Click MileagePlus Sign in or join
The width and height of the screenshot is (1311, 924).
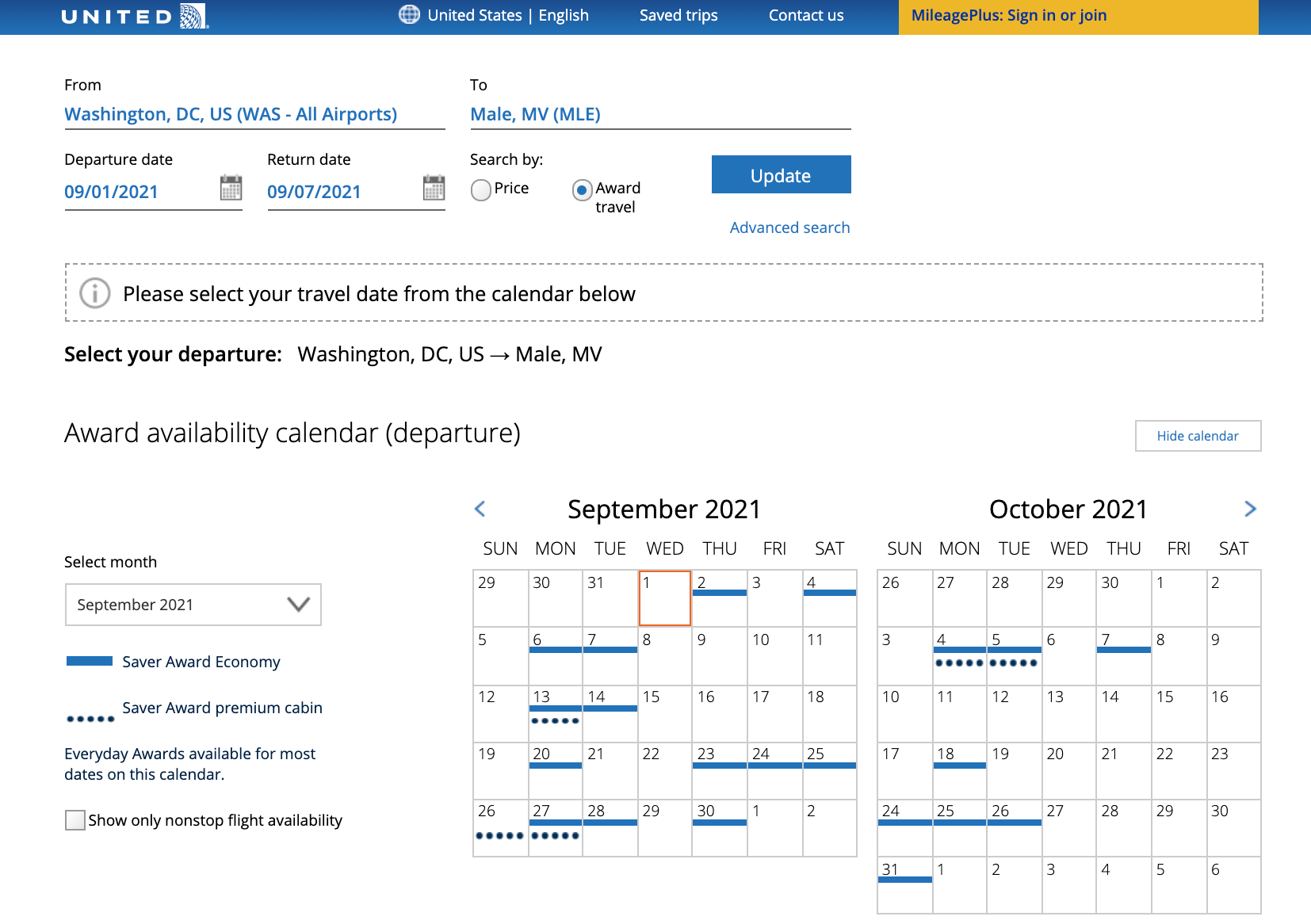coord(1008,15)
